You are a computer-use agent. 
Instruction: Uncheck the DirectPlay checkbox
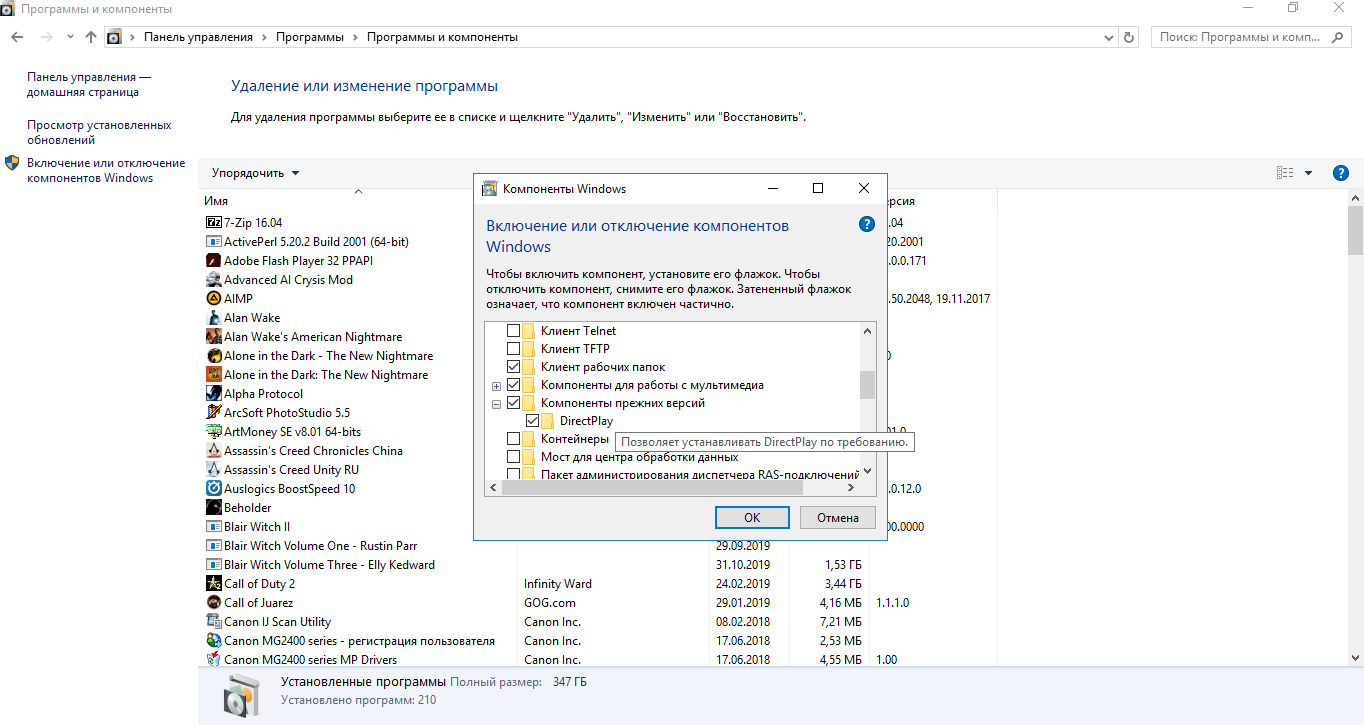[x=532, y=421]
